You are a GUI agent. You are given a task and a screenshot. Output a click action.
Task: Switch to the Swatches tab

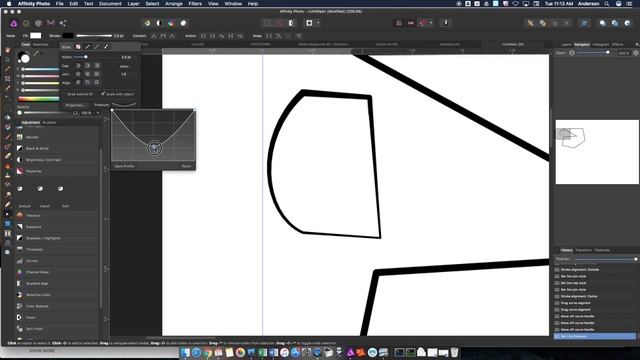click(40, 44)
